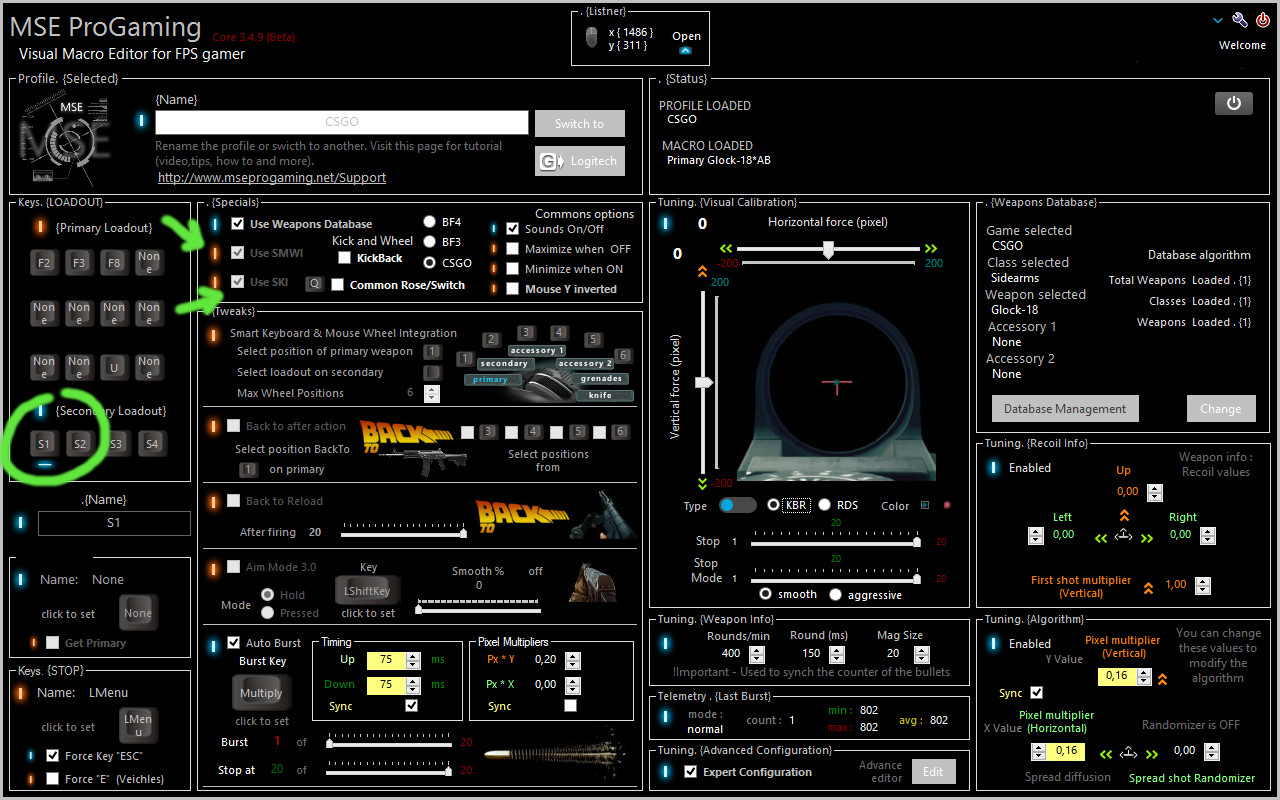1280x800 pixels.
Task: Enable the KickBack checkbox
Action: (345, 258)
